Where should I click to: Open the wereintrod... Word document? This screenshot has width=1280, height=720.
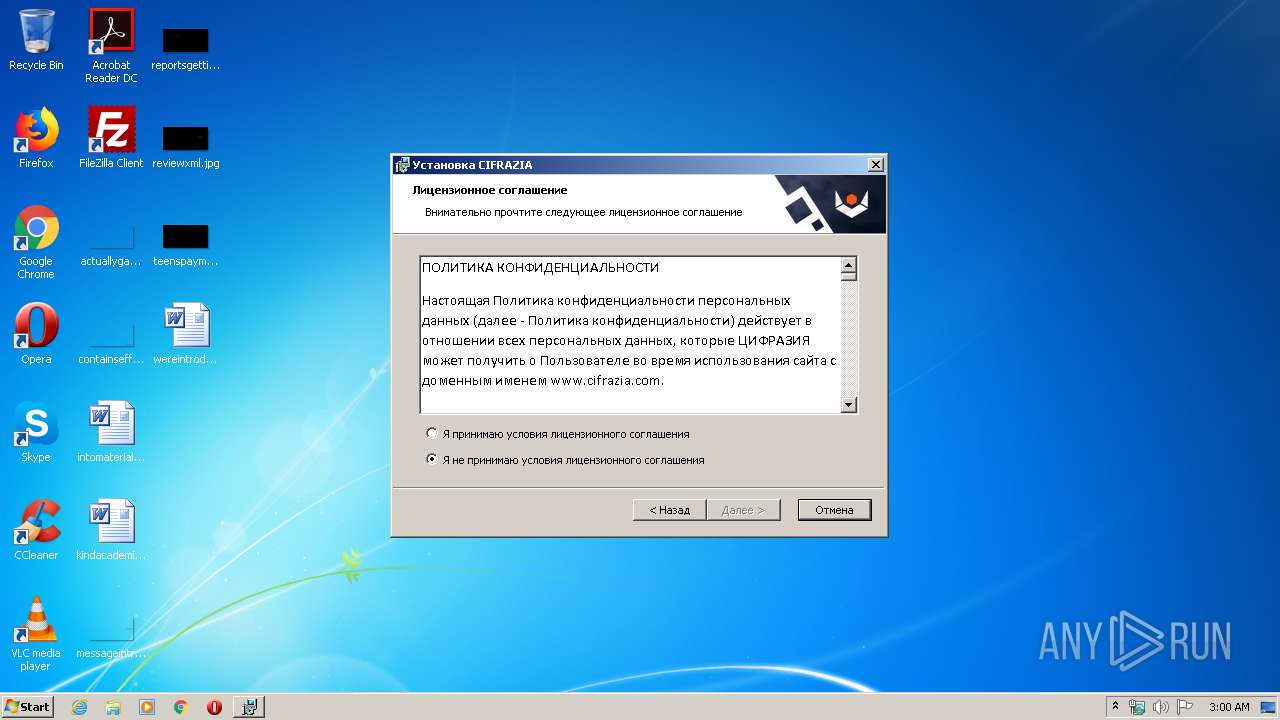185,334
